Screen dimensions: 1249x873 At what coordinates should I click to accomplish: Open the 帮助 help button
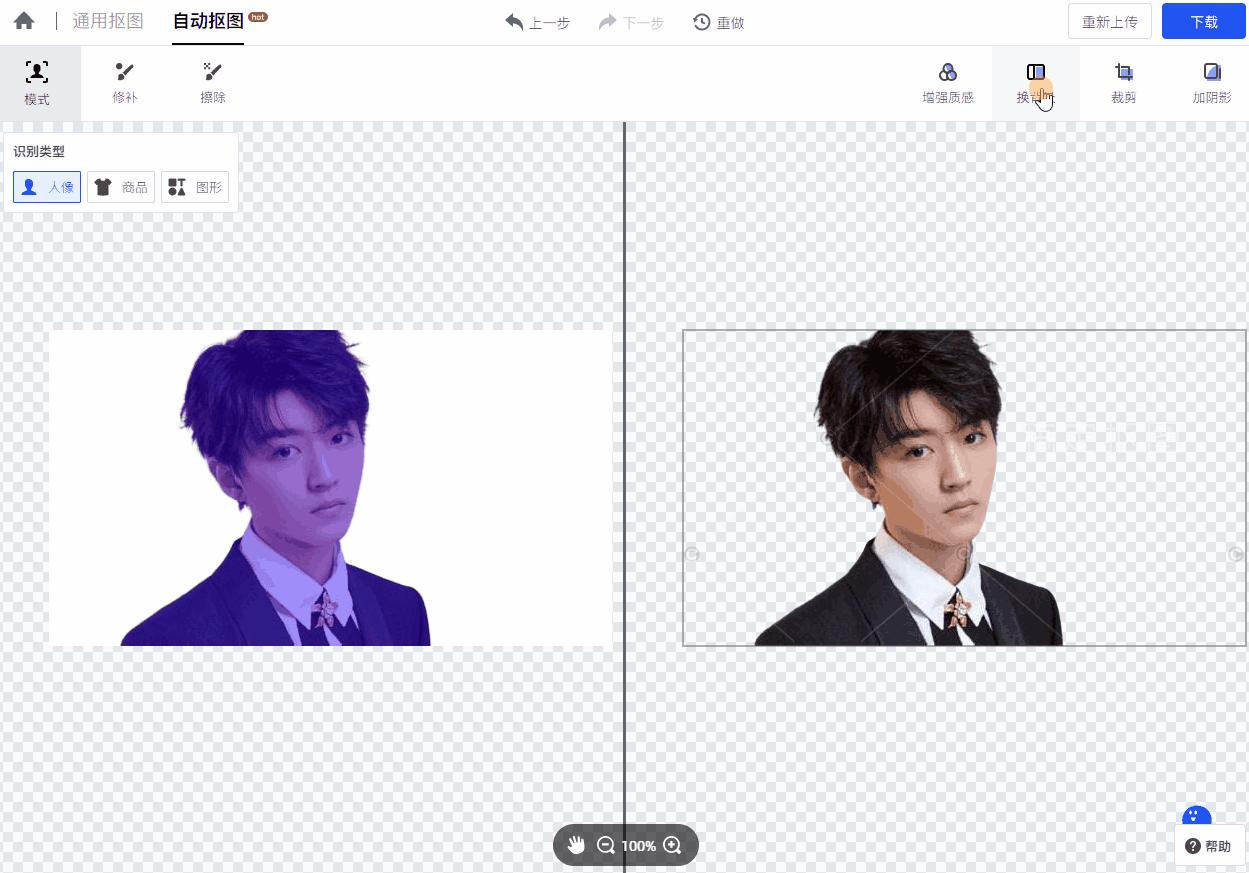1209,846
